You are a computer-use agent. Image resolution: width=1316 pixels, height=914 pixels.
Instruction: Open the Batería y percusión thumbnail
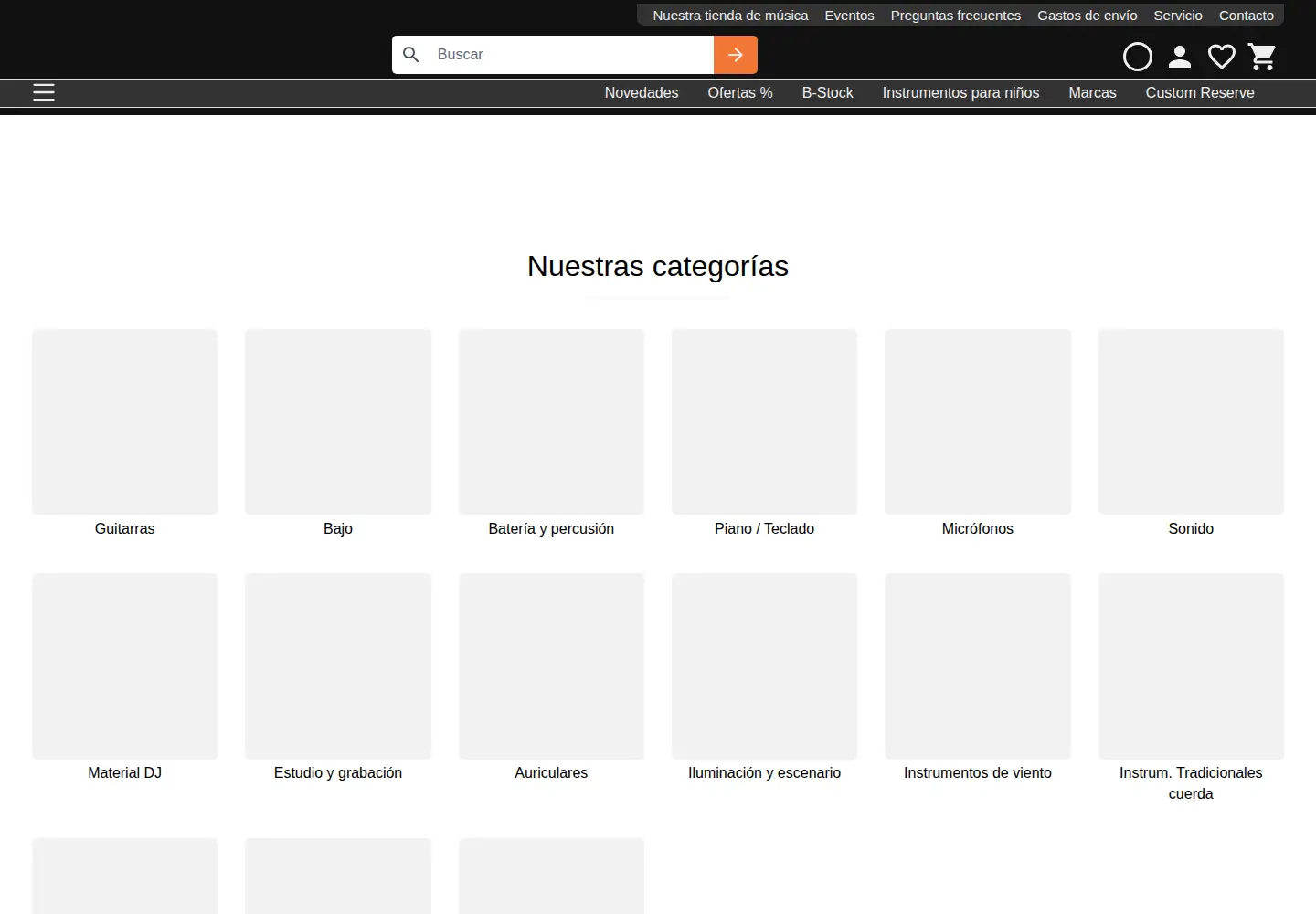tap(551, 421)
